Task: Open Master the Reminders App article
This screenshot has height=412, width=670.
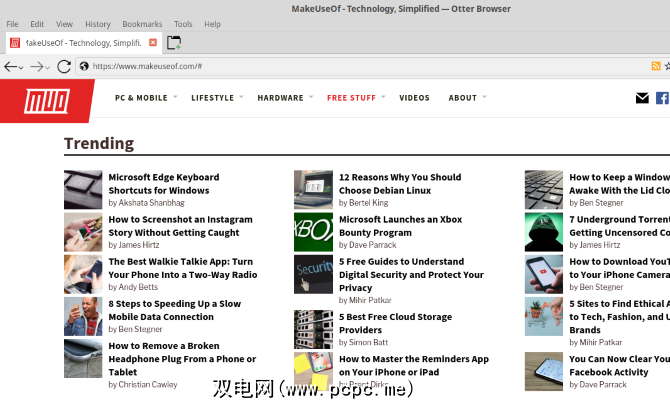Action: (414, 365)
